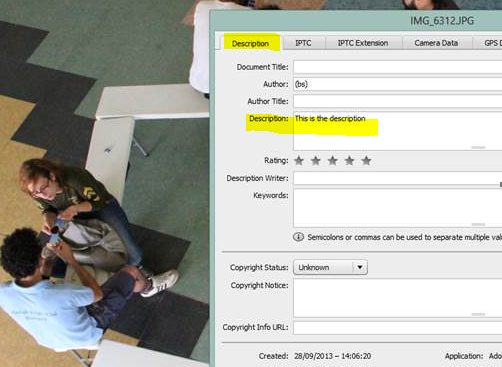Open the Copyright Status dropdown

coord(330,267)
